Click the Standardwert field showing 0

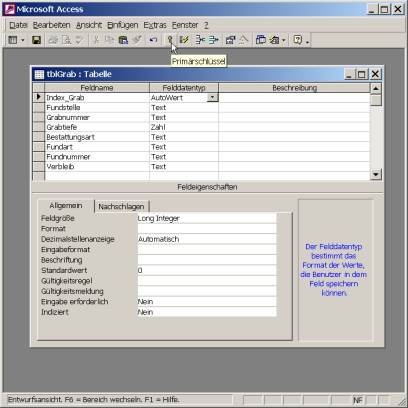[x=207, y=270]
